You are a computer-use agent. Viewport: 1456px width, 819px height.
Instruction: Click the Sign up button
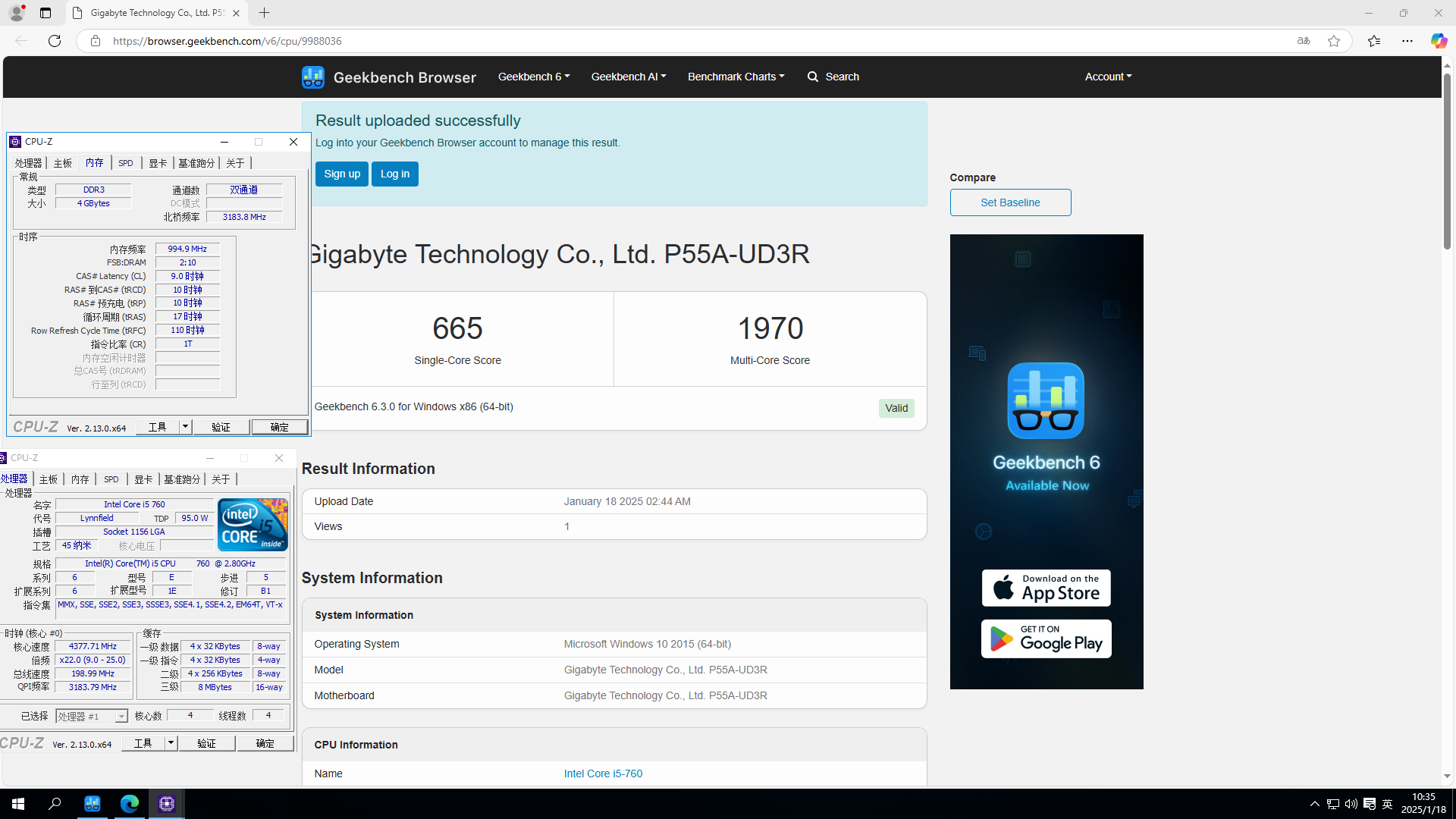coord(342,174)
